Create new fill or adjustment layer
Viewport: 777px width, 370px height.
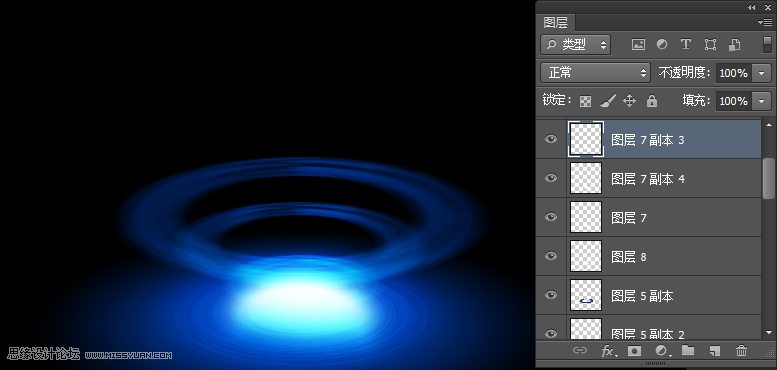click(663, 351)
